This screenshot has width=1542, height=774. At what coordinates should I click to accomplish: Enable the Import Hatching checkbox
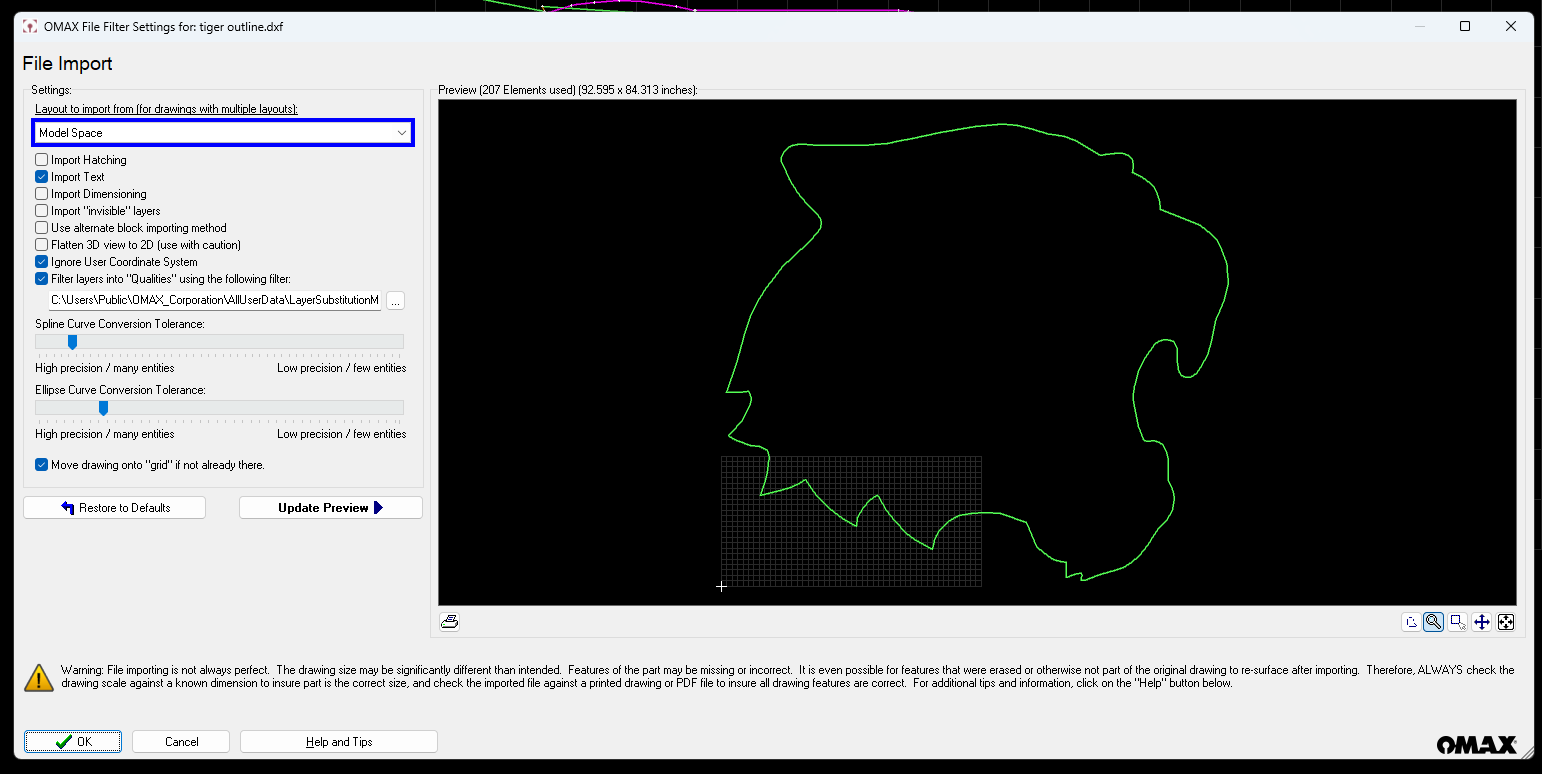point(42,160)
